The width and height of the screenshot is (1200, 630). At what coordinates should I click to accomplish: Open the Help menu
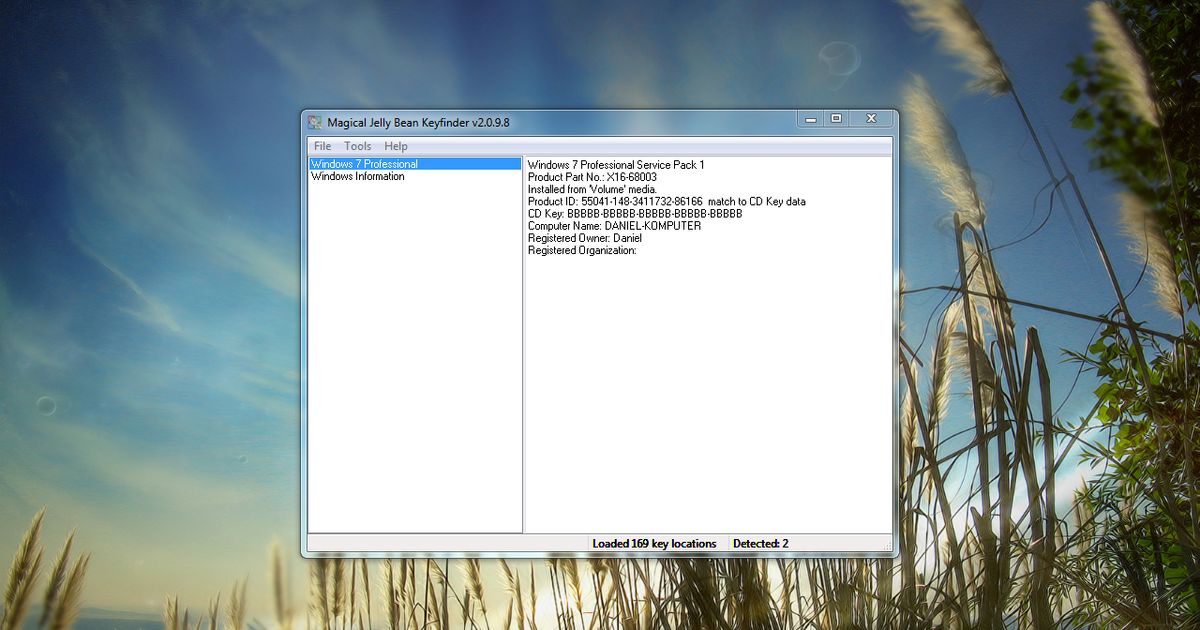point(396,146)
